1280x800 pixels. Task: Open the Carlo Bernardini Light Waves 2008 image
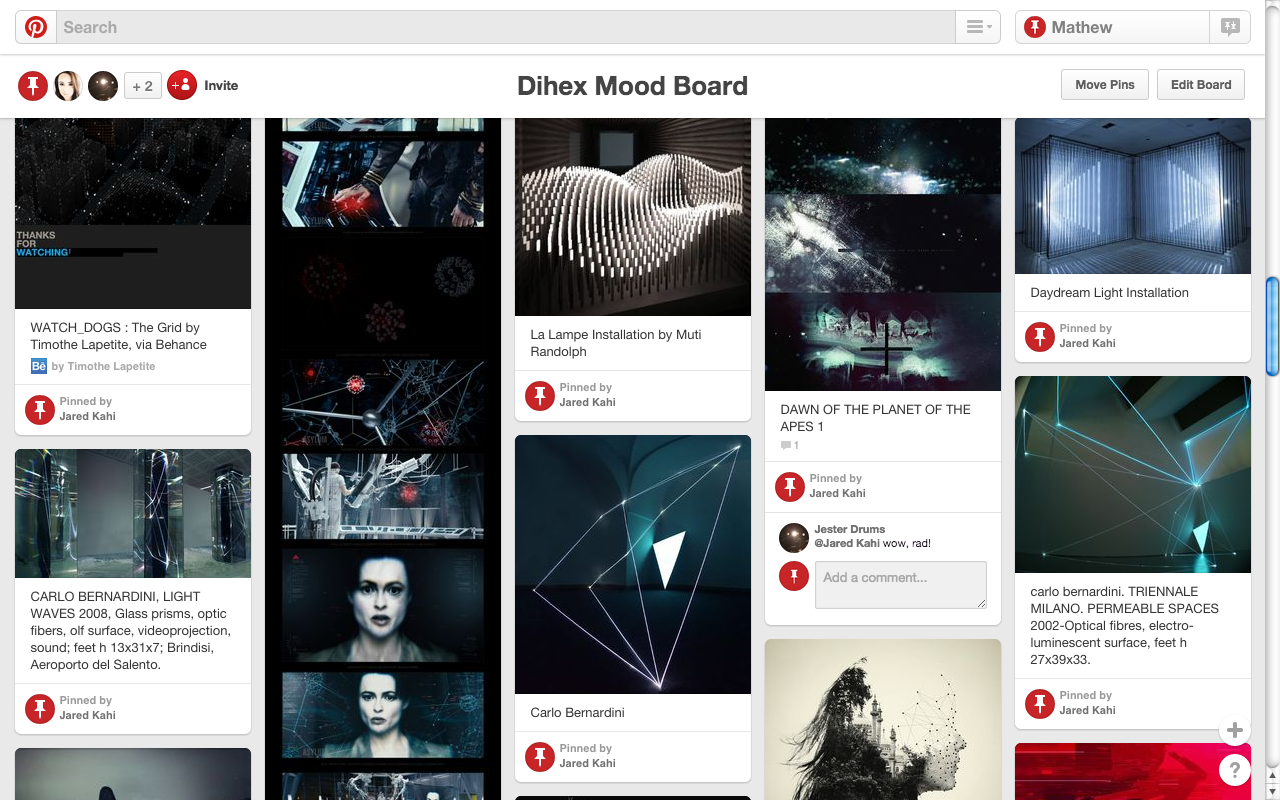pos(133,514)
